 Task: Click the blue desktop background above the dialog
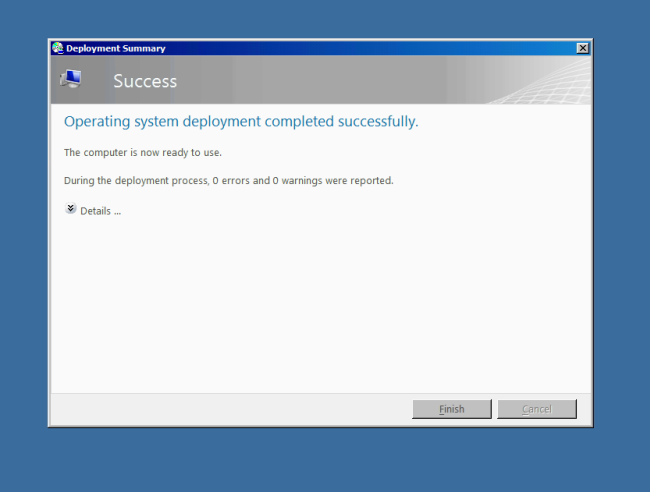point(320,18)
